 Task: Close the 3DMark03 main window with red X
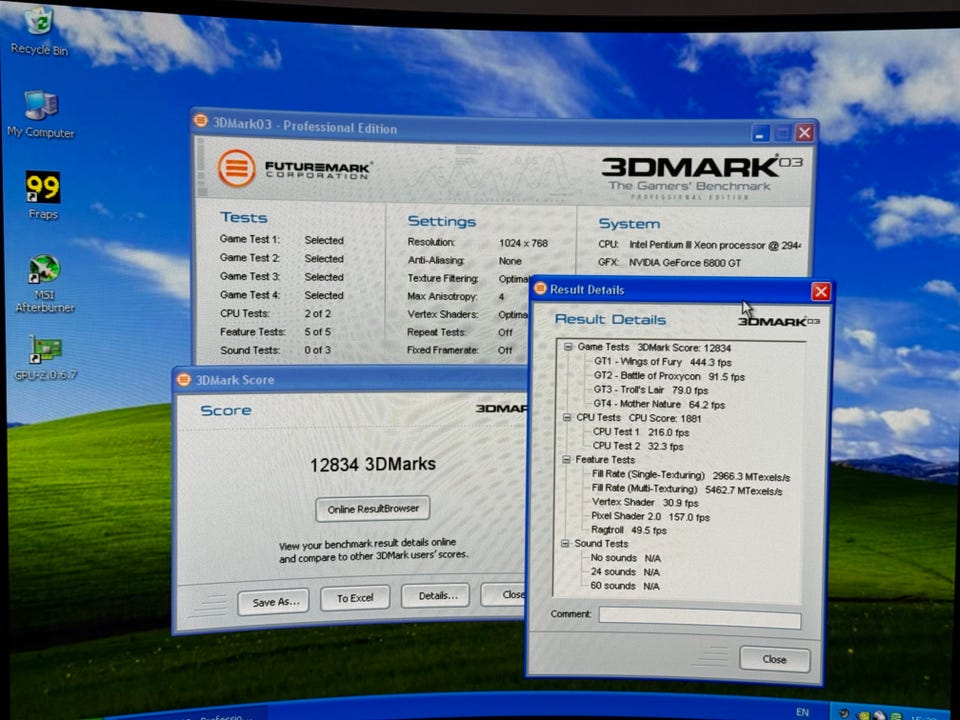pos(804,133)
